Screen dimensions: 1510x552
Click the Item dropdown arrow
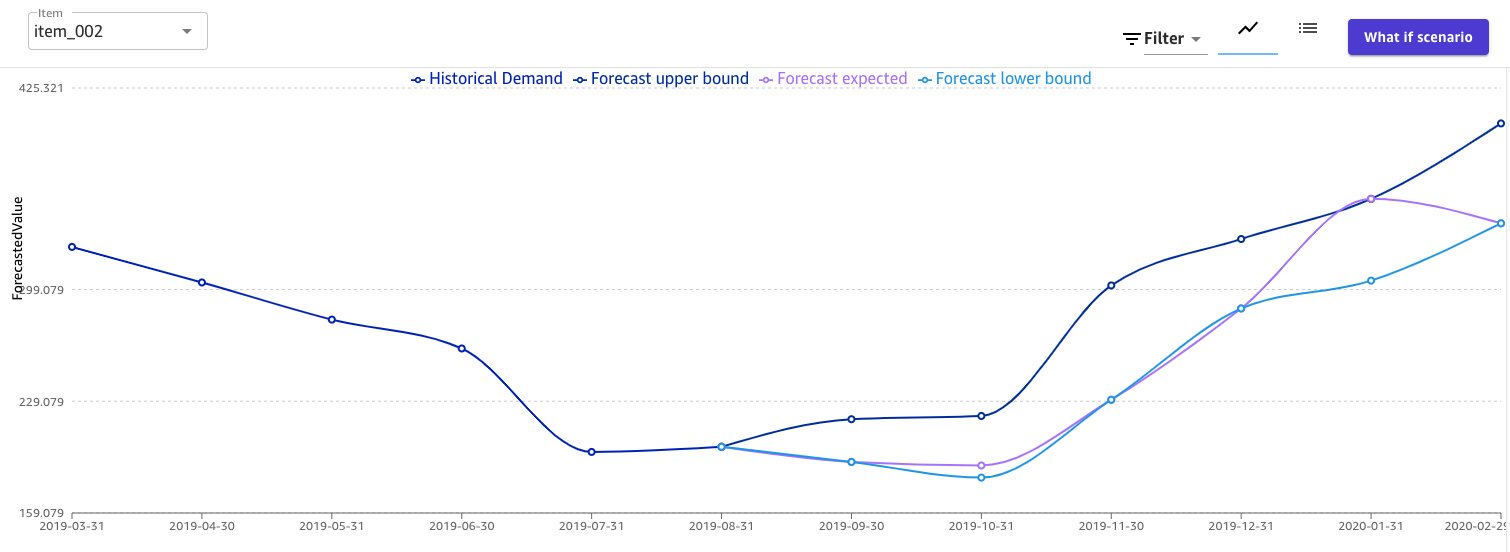tap(187, 32)
